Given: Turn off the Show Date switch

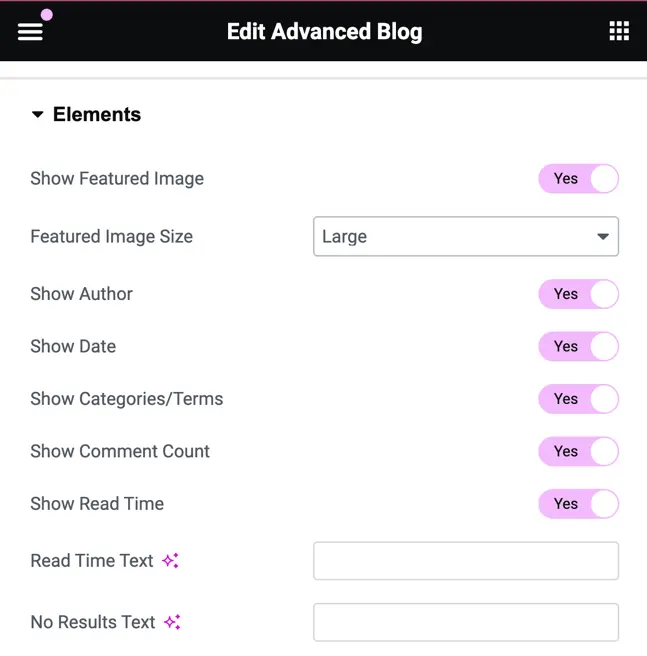Looking at the screenshot, I should 578,346.
